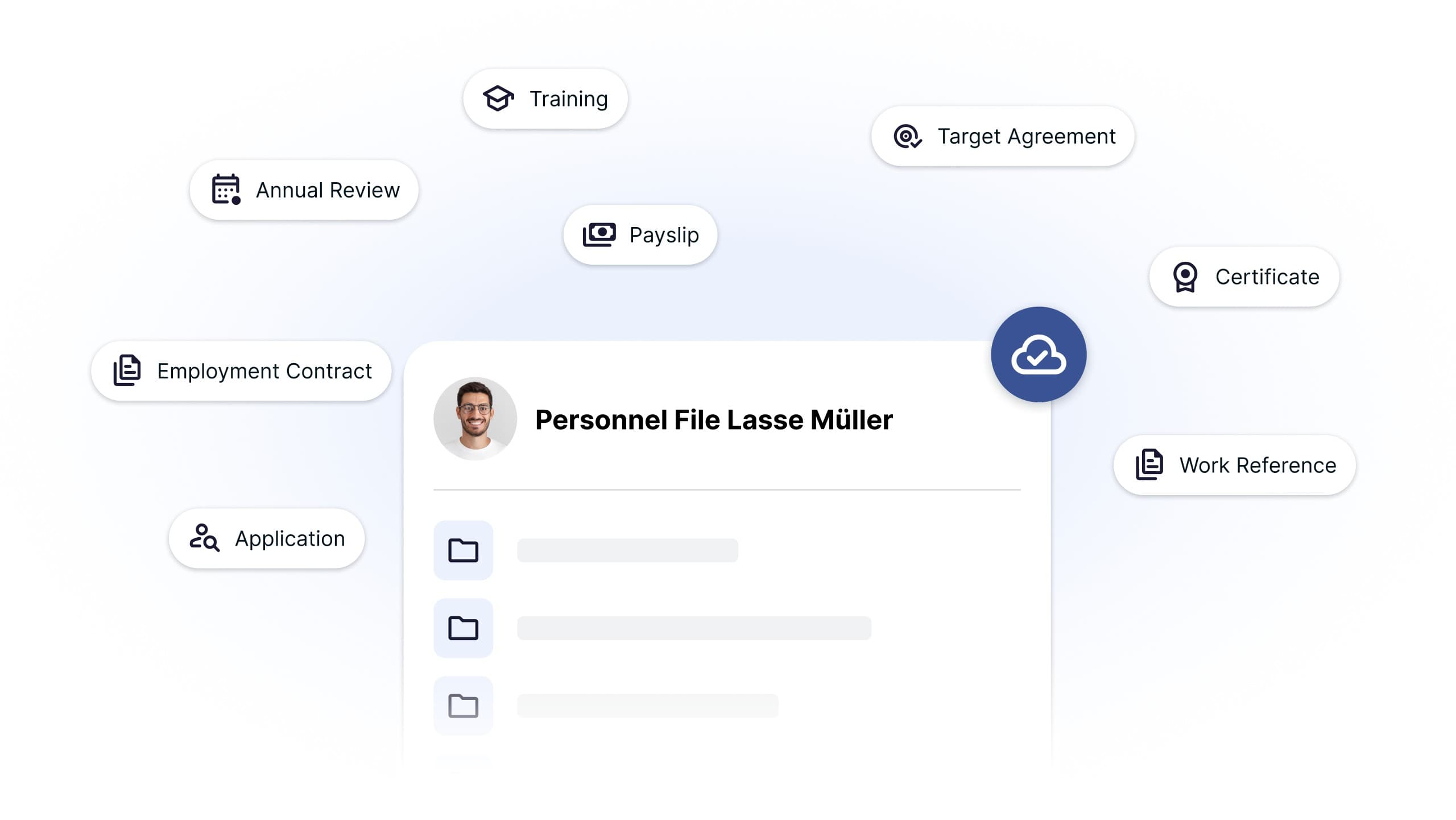The width and height of the screenshot is (1456, 820).
Task: Select the Training label text
Action: coord(569,99)
